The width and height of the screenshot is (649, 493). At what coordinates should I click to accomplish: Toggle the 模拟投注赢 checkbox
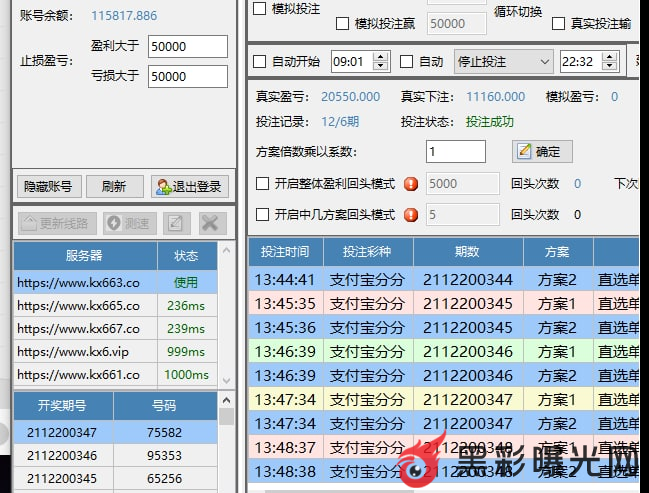(x=343, y=23)
